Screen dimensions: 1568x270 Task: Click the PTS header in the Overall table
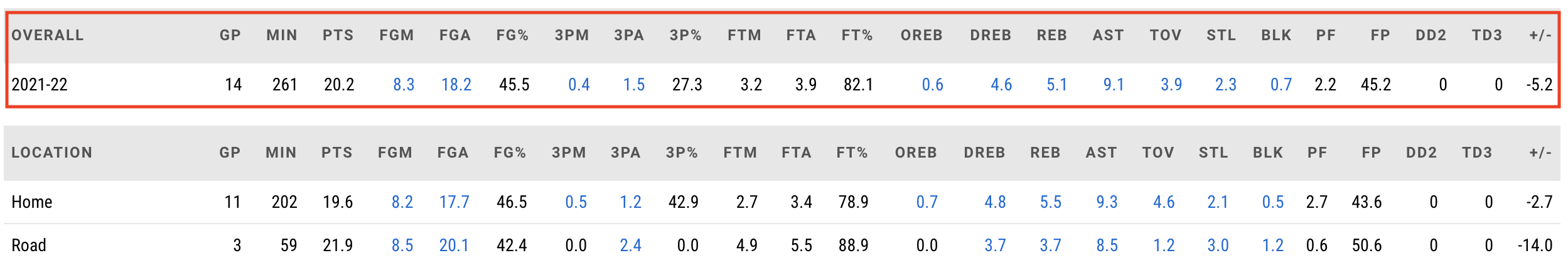coord(338,36)
